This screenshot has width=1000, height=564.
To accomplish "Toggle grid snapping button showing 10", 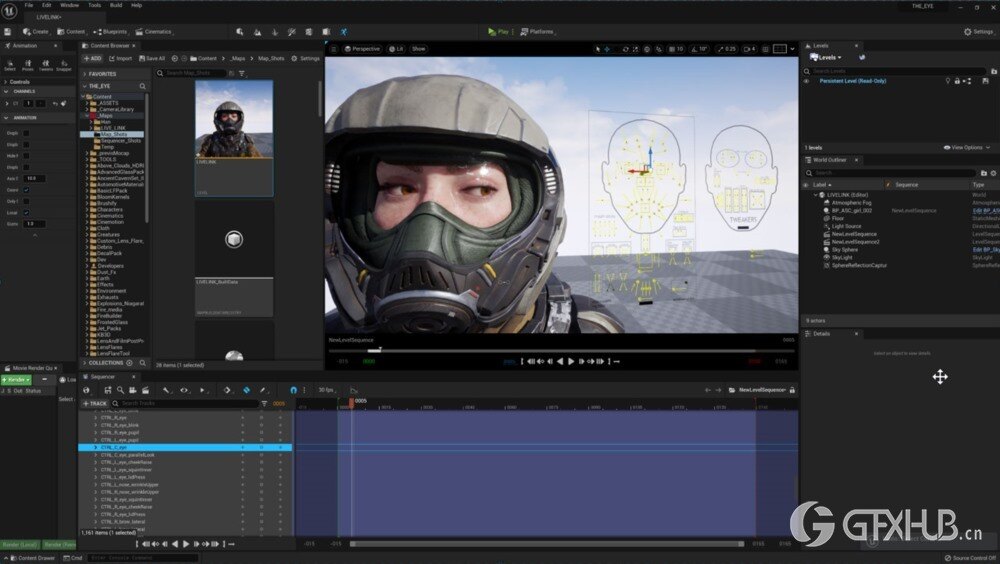I will (675, 48).
